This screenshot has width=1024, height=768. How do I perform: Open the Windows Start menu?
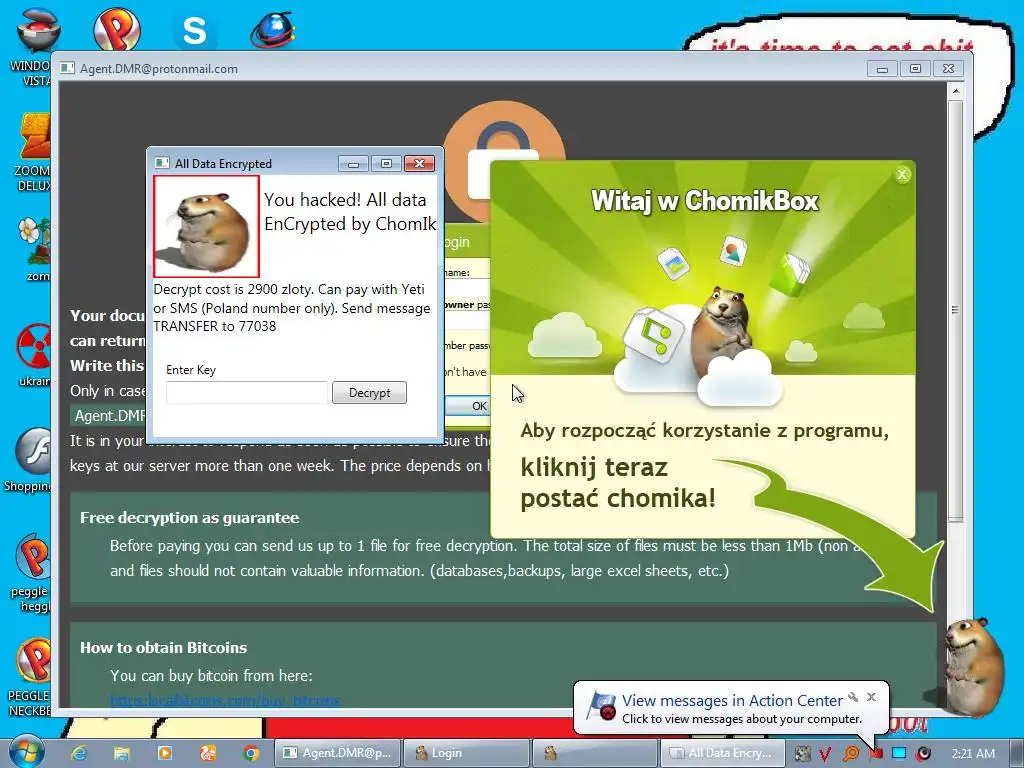[x=26, y=752]
